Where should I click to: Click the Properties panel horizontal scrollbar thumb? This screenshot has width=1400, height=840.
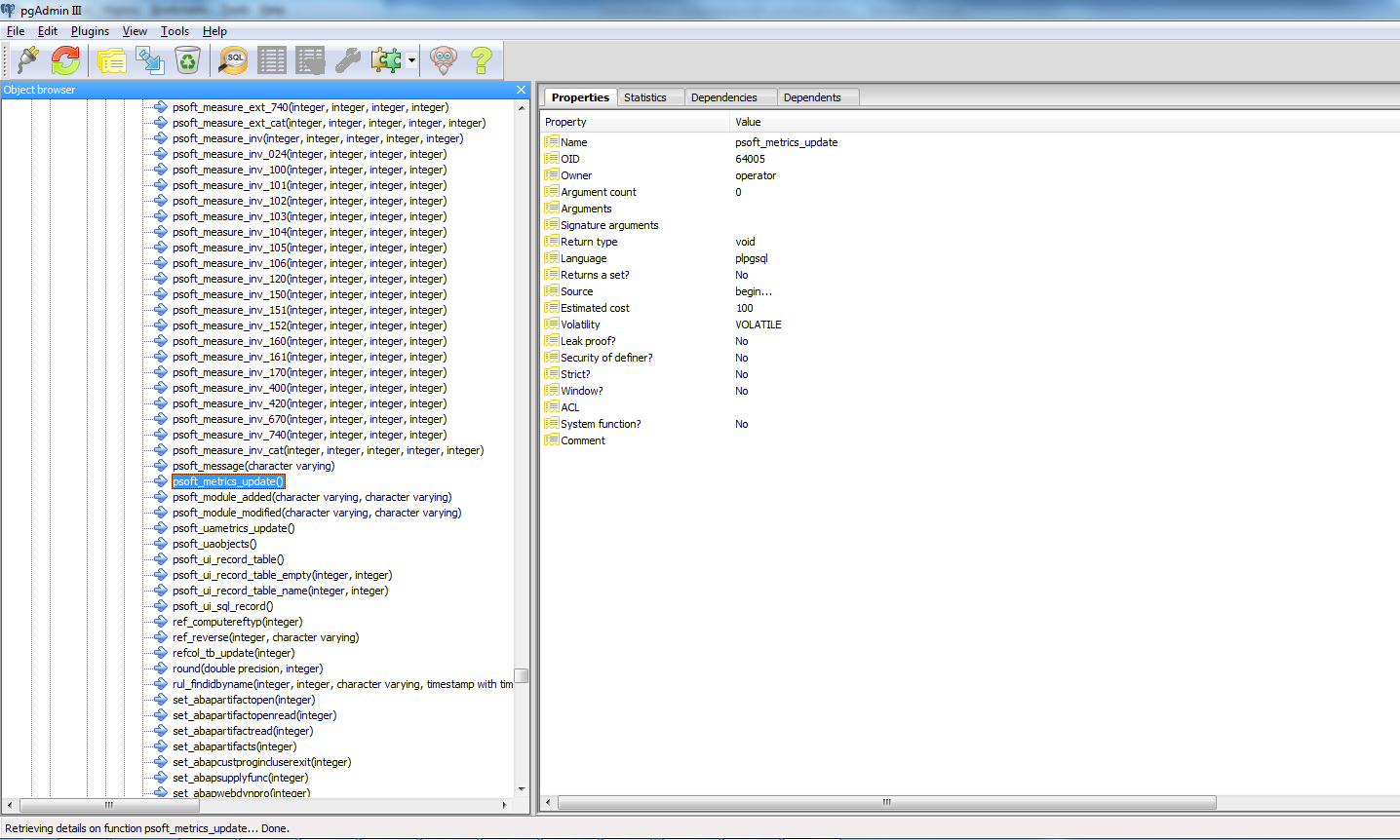(x=887, y=803)
